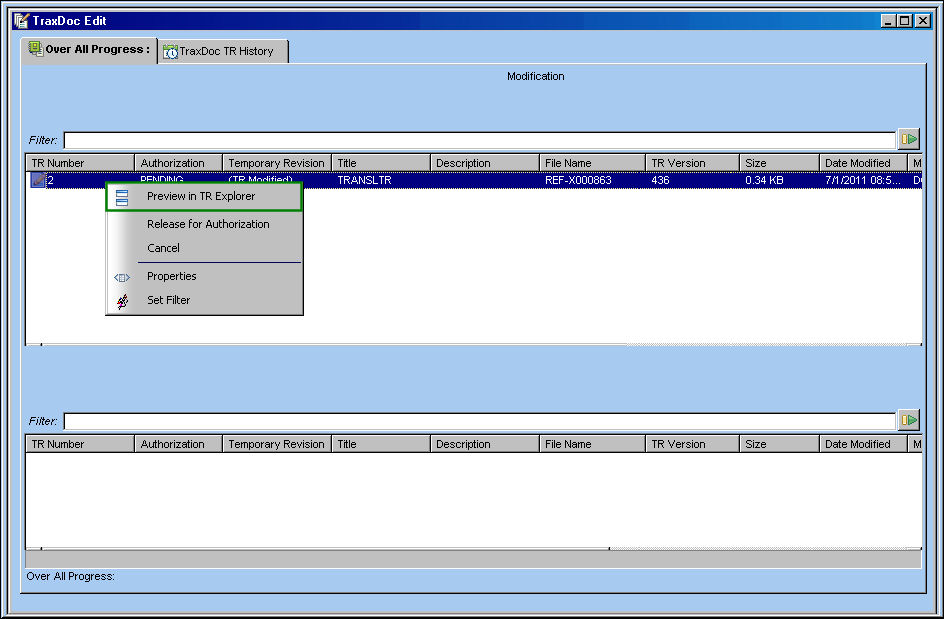
Task: Click the upper table horizontal scrollbar
Action: tap(473, 344)
